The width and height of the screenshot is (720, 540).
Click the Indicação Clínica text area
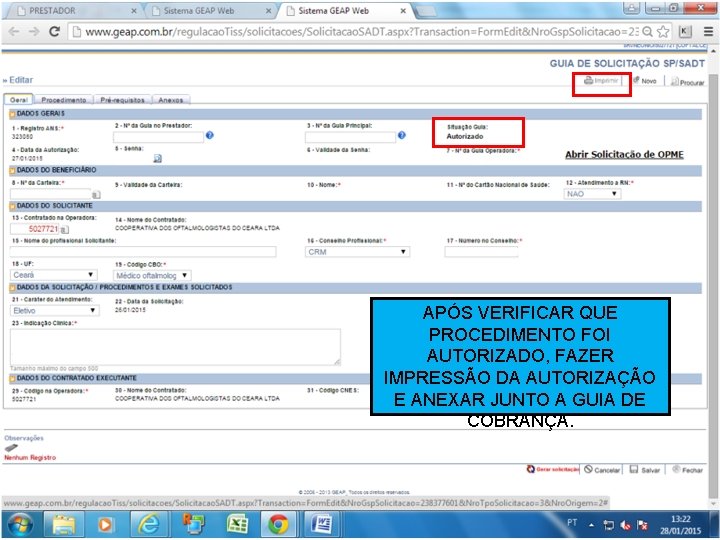175,347
